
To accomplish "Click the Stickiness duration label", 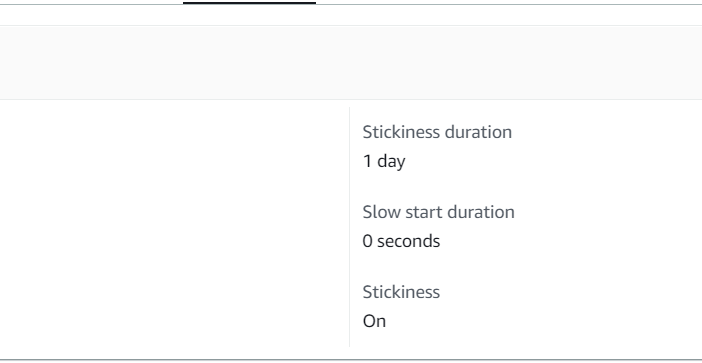I will pos(437,132).
